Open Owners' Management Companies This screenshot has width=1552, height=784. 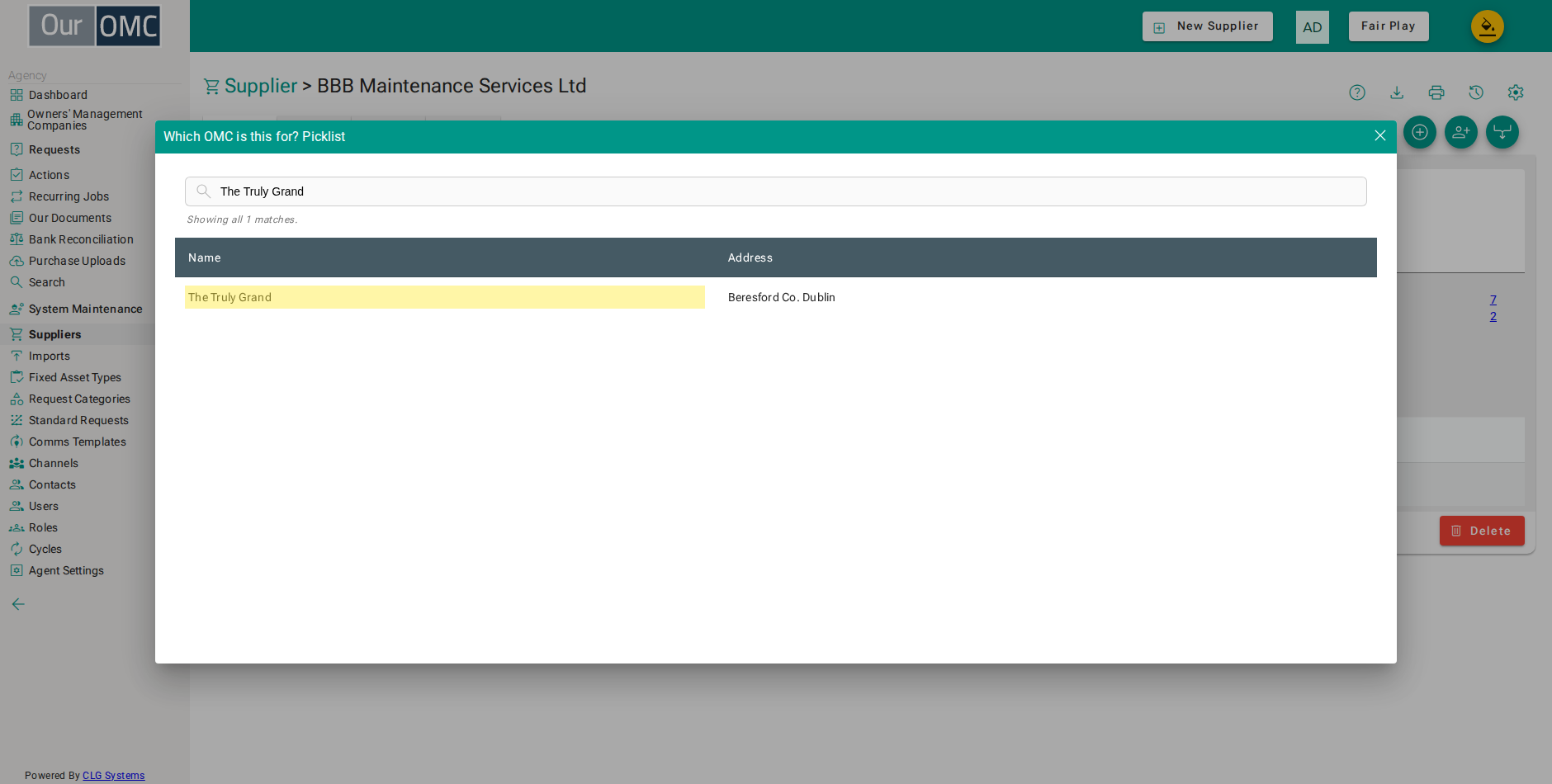click(x=84, y=120)
